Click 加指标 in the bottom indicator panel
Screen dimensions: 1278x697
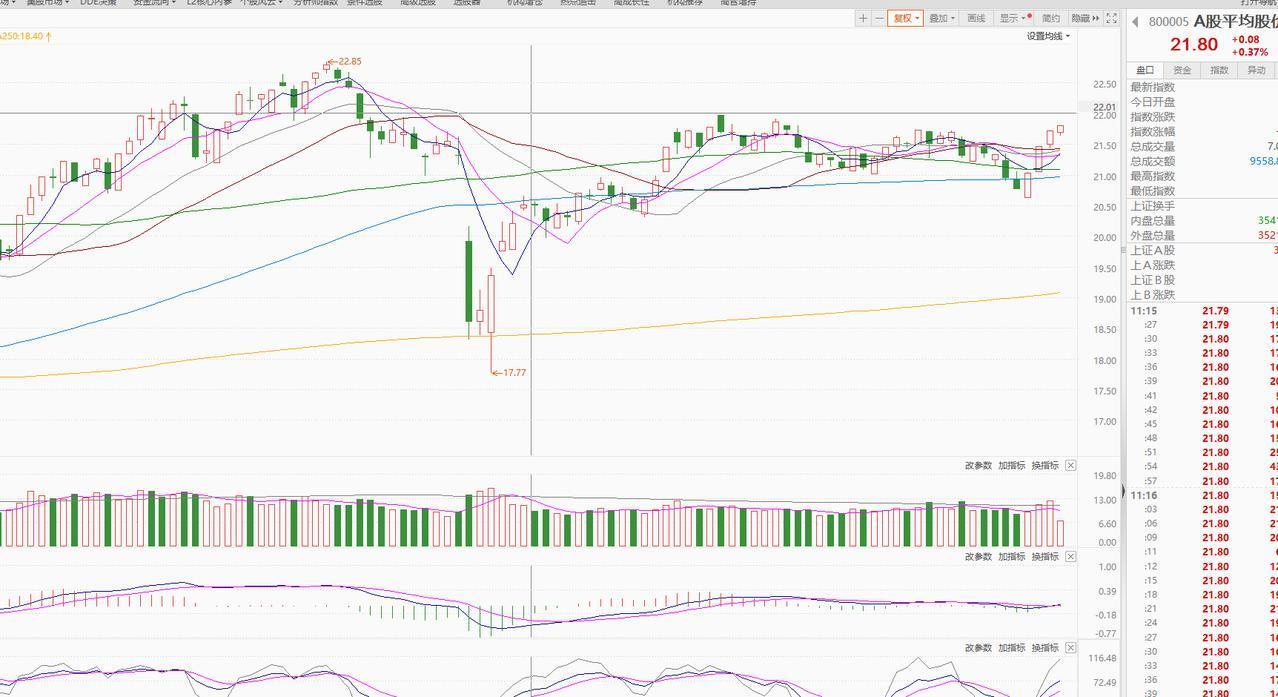[x=1012, y=647]
